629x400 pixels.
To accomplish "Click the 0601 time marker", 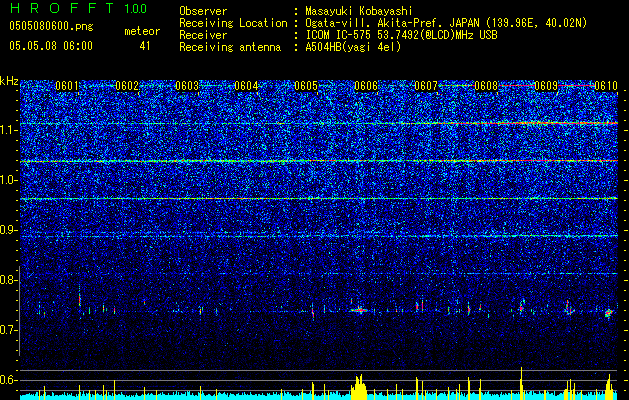I will pos(67,86).
